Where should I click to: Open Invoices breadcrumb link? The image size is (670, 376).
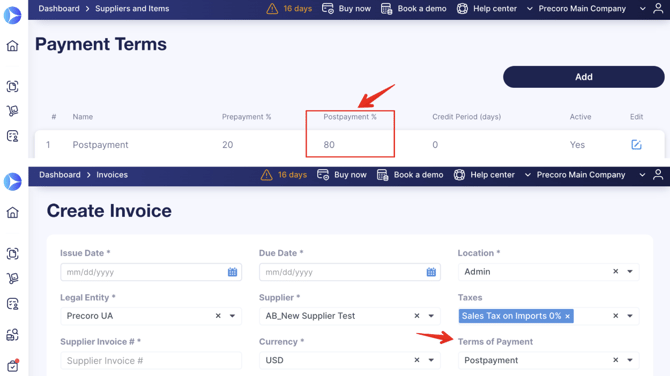[112, 175]
